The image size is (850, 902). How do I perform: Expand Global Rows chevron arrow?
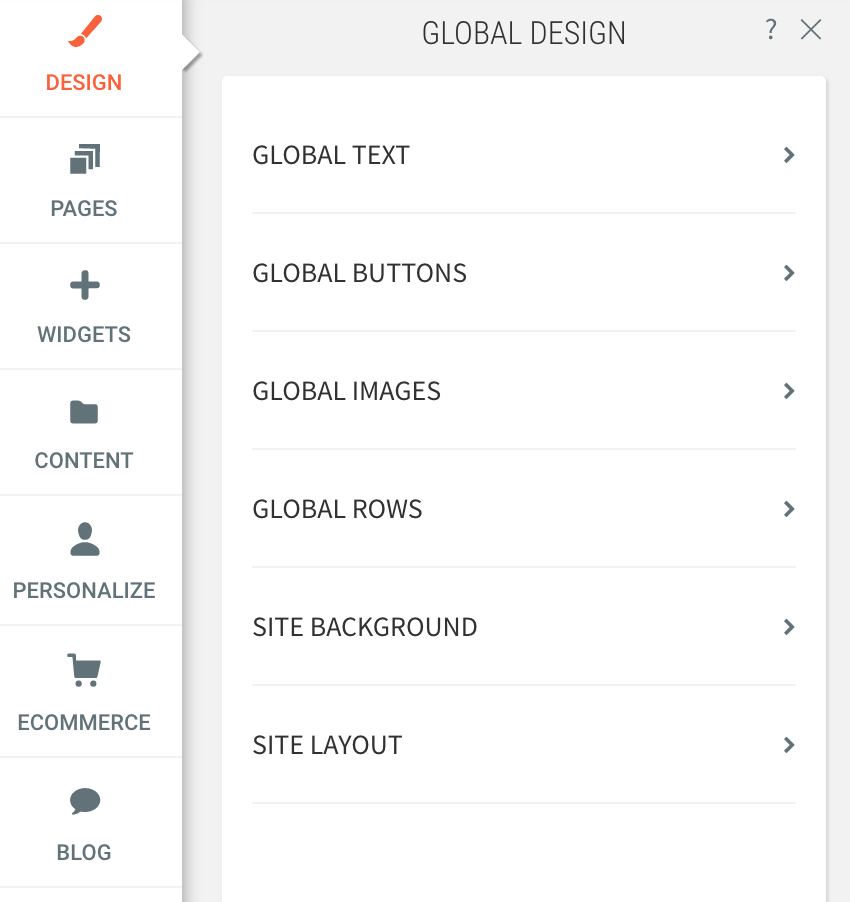pyautogui.click(x=789, y=509)
